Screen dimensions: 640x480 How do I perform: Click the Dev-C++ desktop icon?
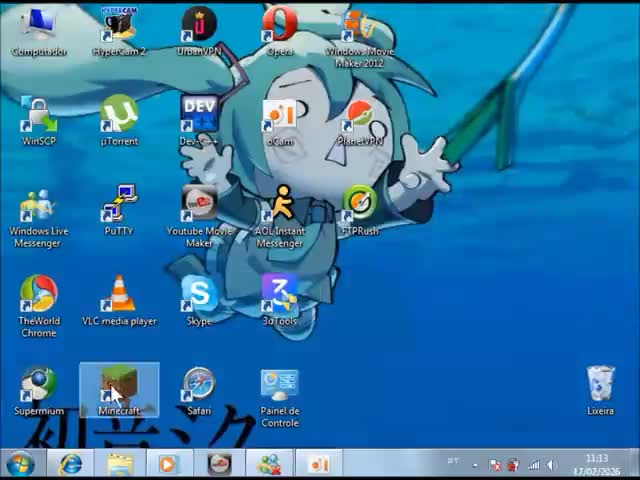click(x=199, y=116)
